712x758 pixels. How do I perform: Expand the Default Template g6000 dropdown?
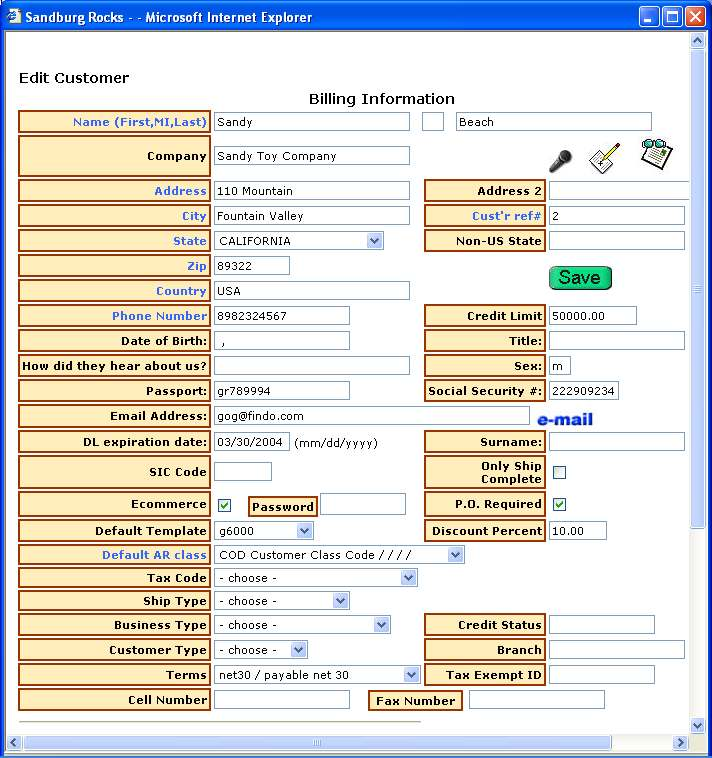coord(304,531)
